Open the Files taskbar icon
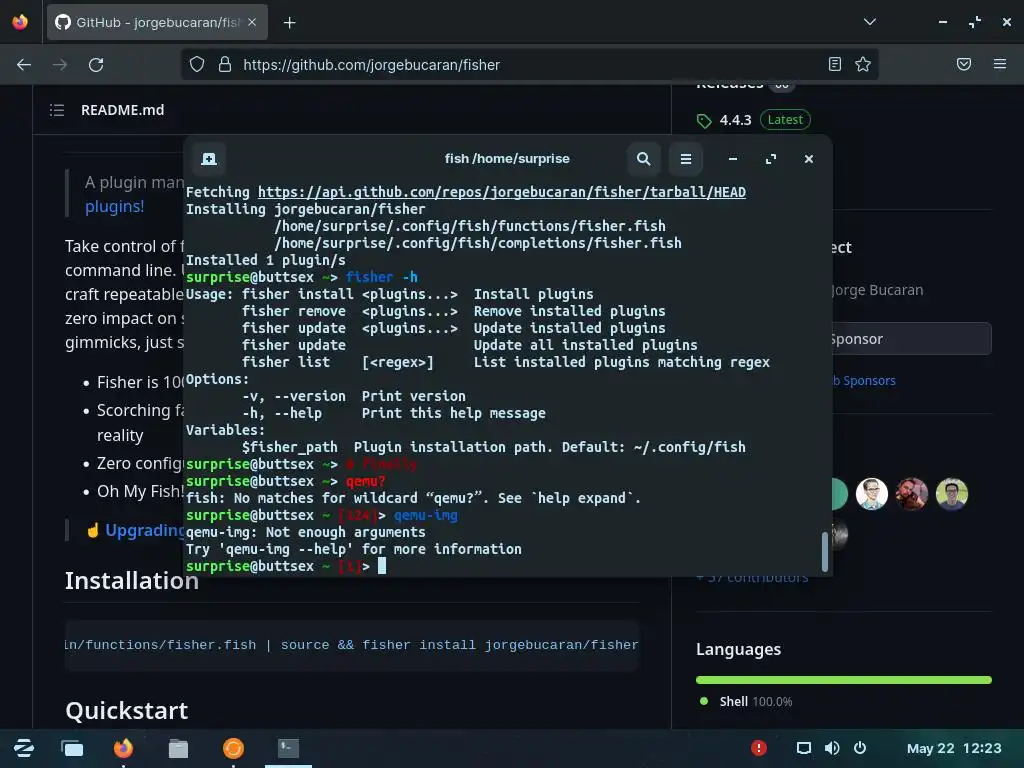 coord(178,748)
